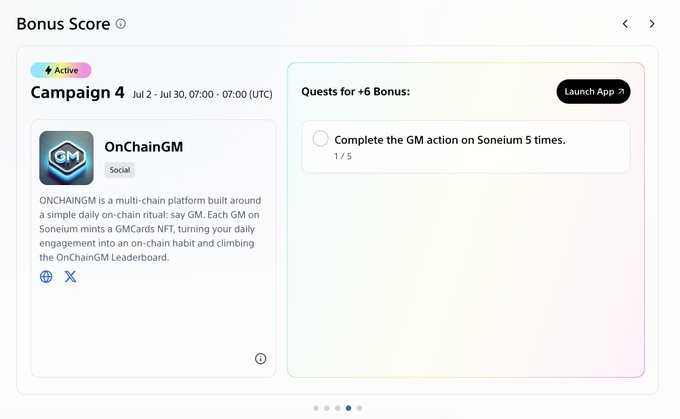The width and height of the screenshot is (680, 419).
Task: Click the Bonus Score heading
Action: [x=63, y=24]
